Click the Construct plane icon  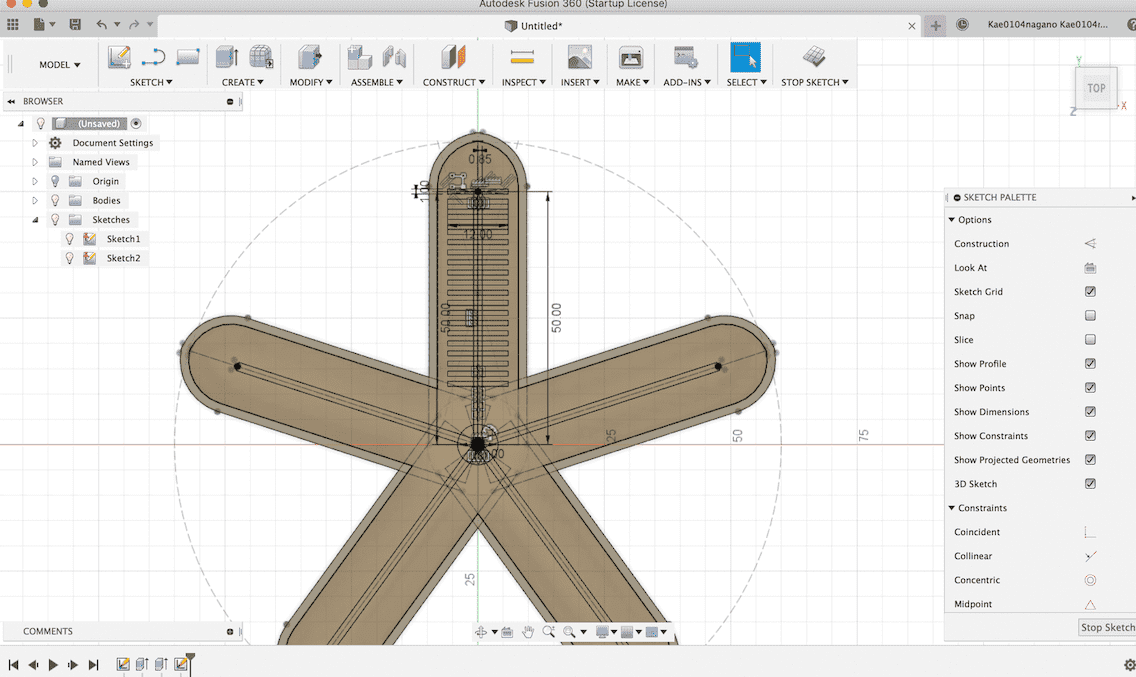[454, 58]
